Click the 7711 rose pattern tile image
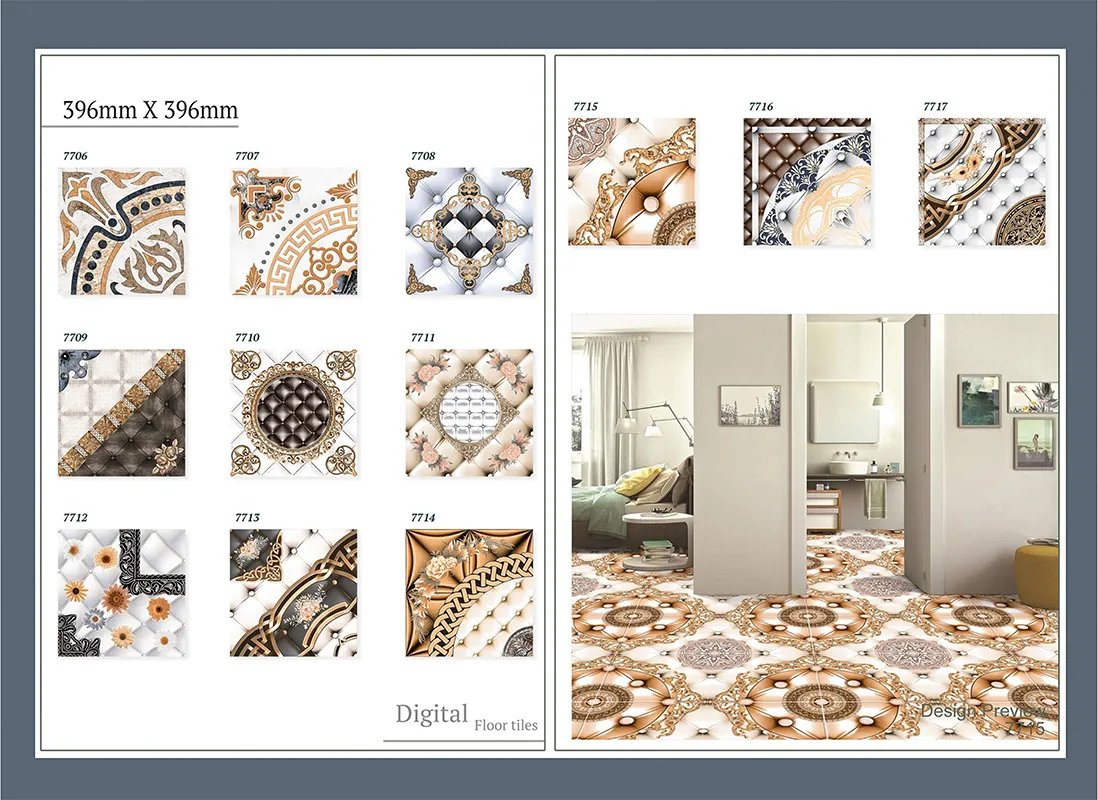Viewport: 1098px width, 800px height. (x=469, y=412)
